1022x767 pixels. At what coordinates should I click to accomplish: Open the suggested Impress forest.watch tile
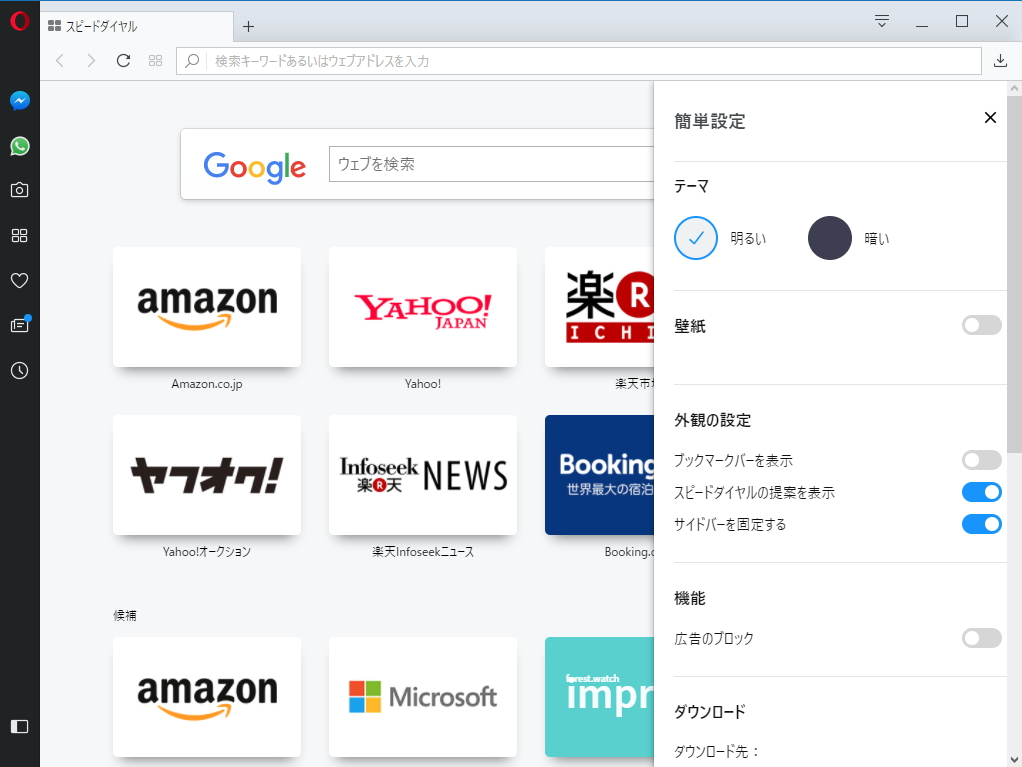600,697
